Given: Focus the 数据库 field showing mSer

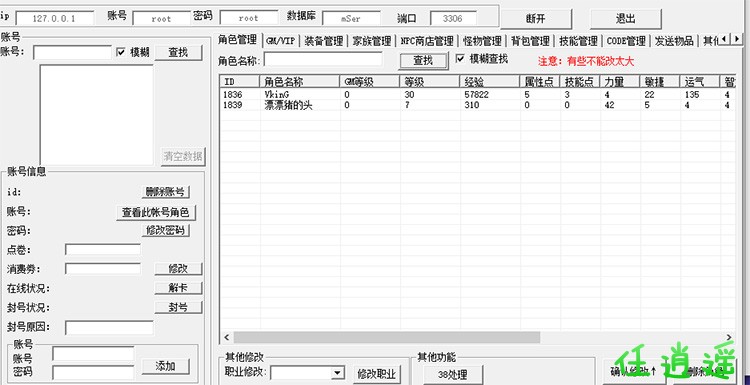Looking at the screenshot, I should click(351, 19).
